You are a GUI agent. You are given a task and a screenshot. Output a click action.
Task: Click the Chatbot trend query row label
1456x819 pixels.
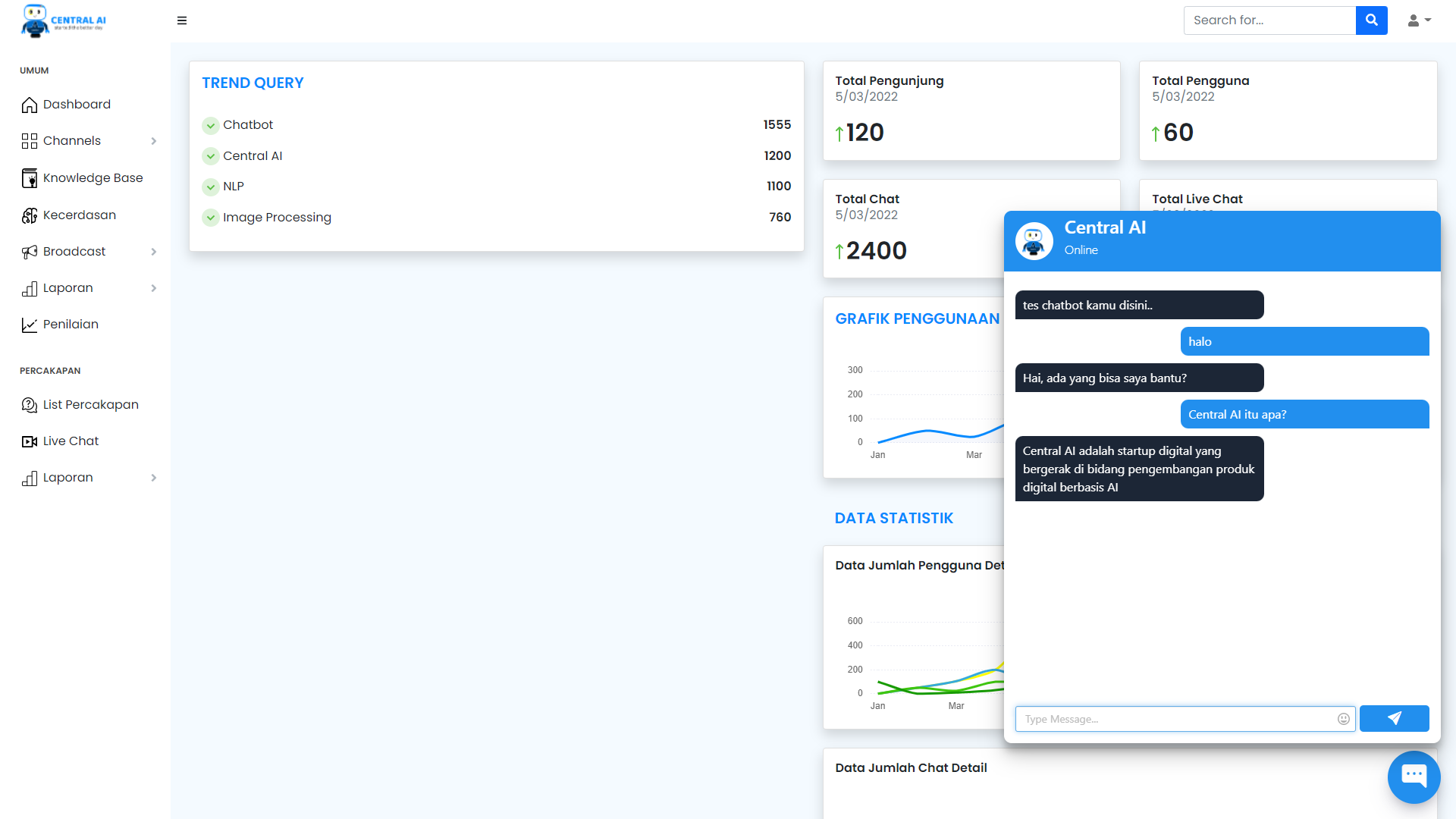pyautogui.click(x=248, y=125)
